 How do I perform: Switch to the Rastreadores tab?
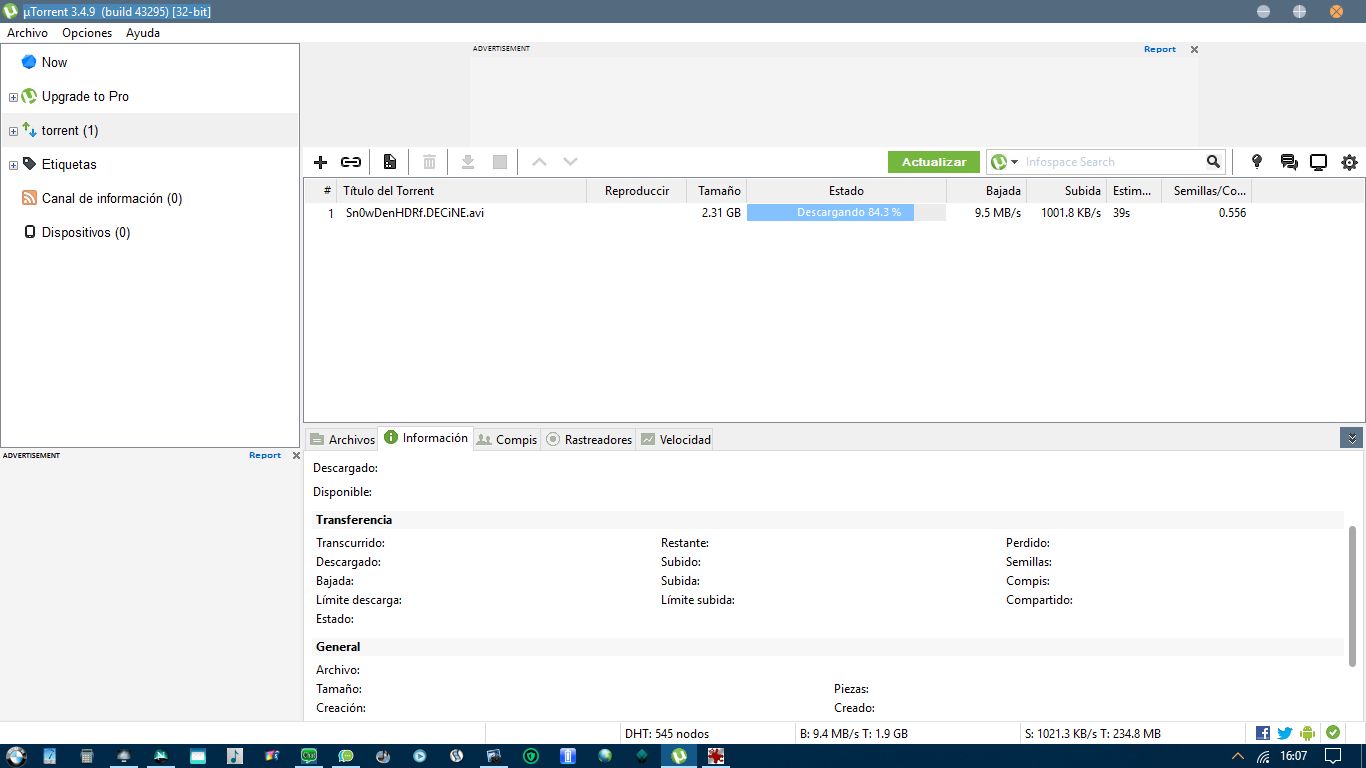589,439
